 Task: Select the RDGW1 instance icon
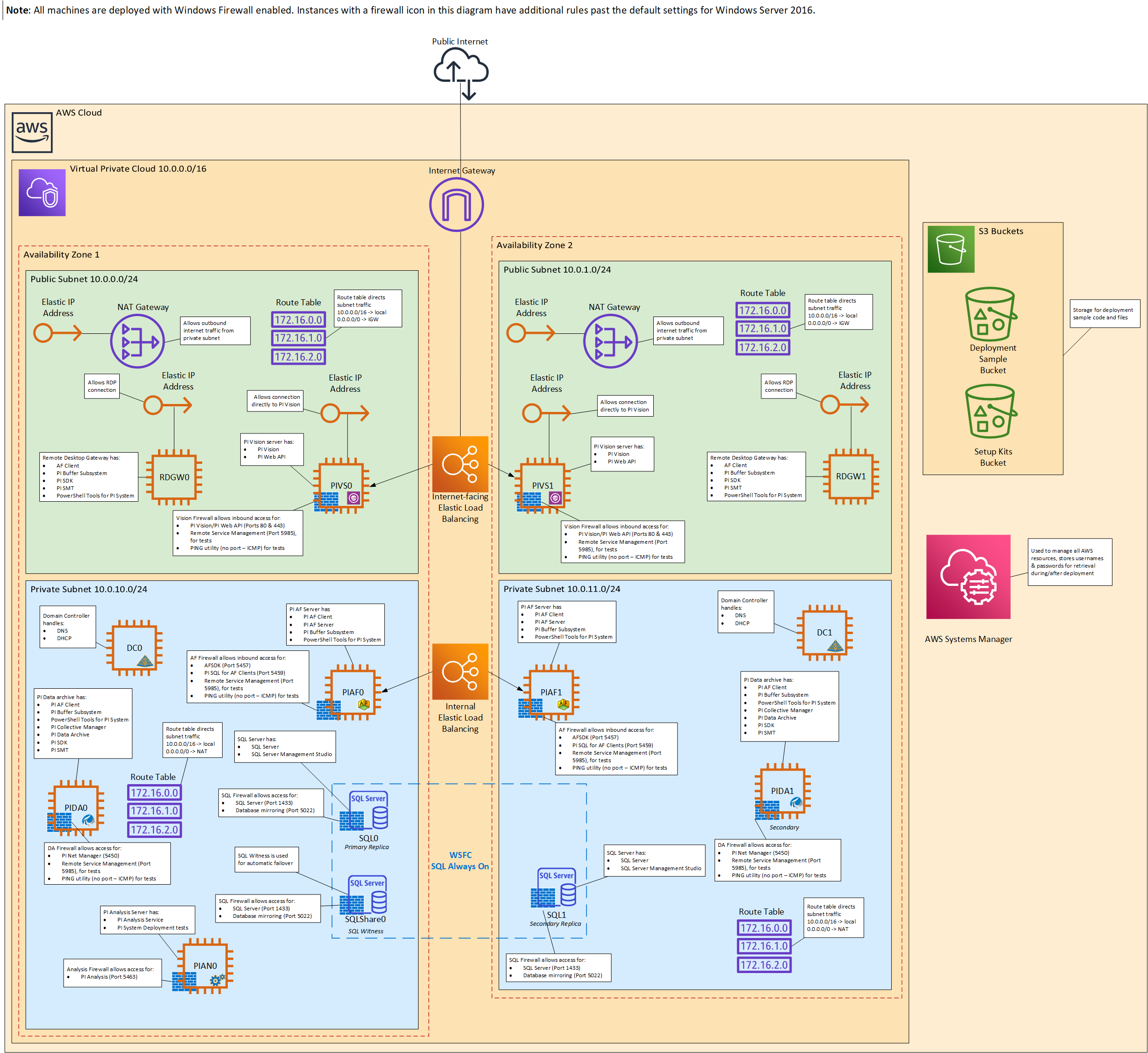[x=851, y=476]
